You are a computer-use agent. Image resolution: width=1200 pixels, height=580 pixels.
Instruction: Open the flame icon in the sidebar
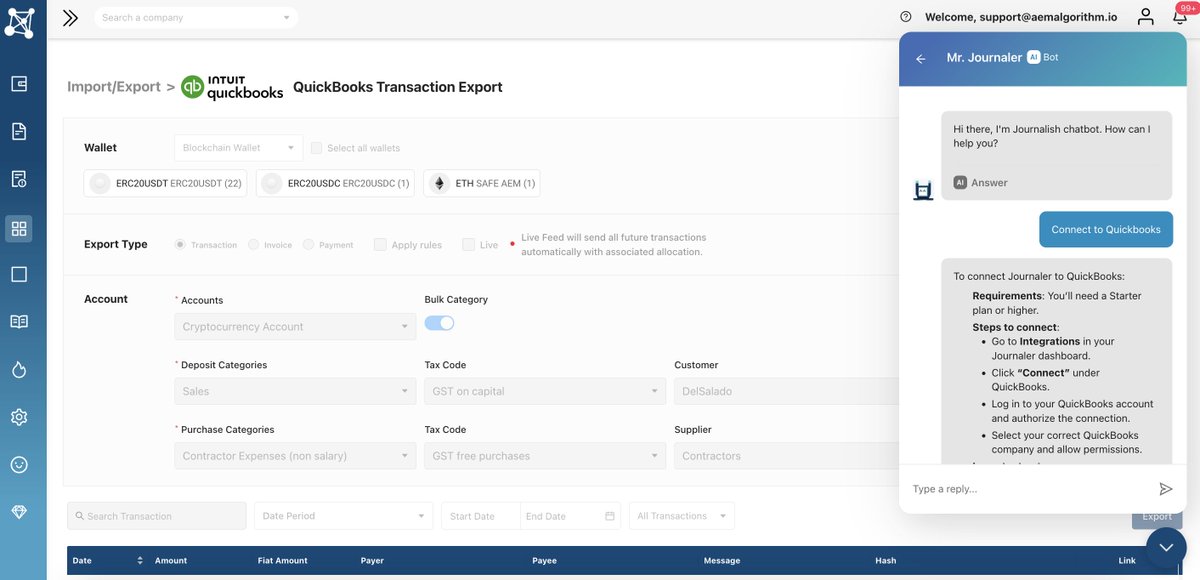19,369
